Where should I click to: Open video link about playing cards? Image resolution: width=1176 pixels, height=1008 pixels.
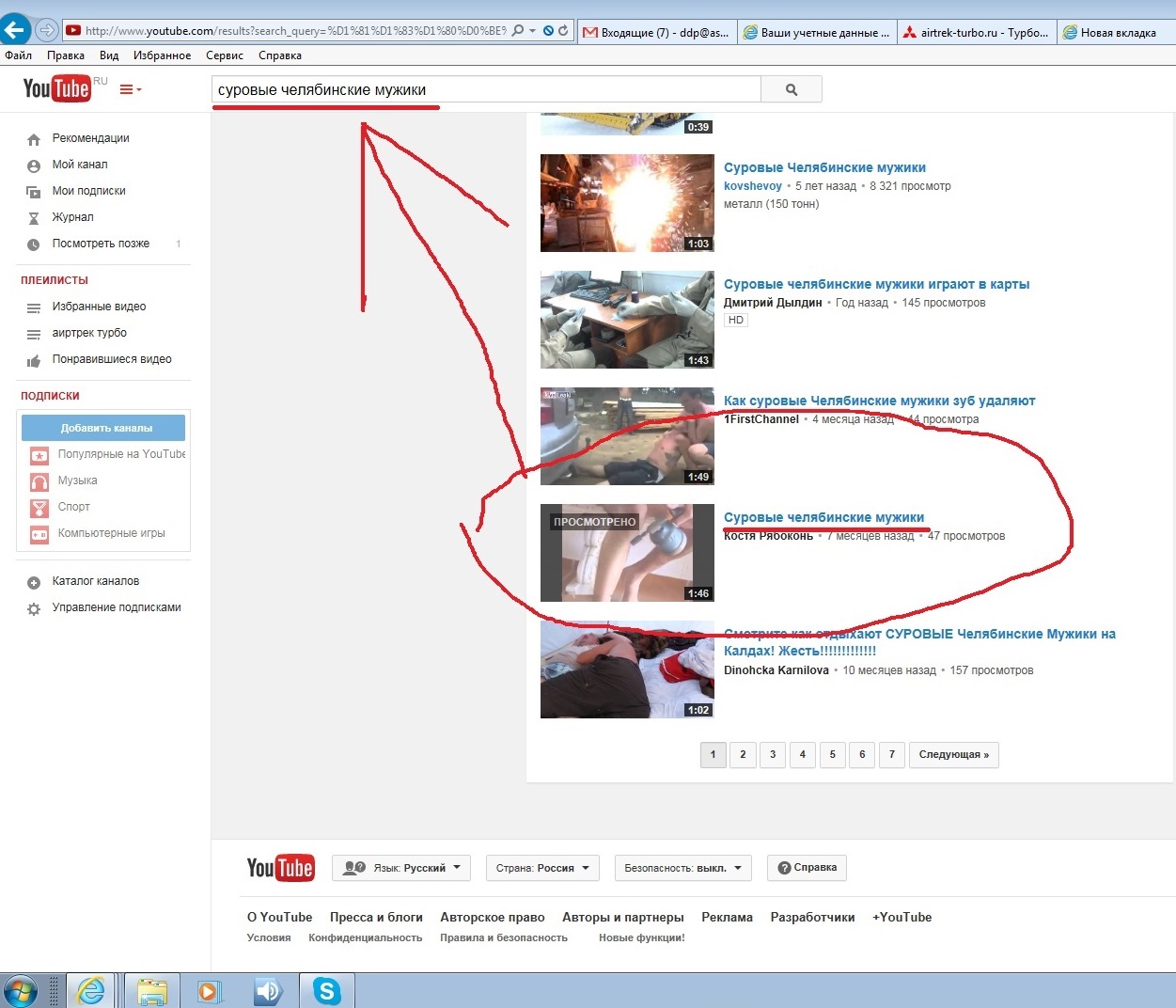(876, 284)
